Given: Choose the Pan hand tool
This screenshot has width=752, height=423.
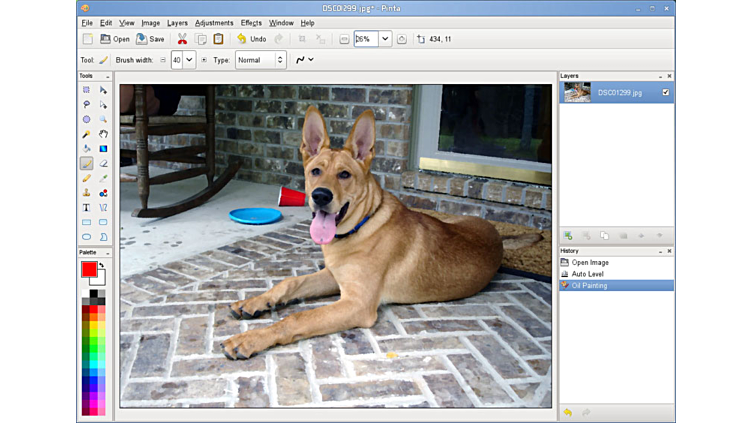Looking at the screenshot, I should coord(103,134).
